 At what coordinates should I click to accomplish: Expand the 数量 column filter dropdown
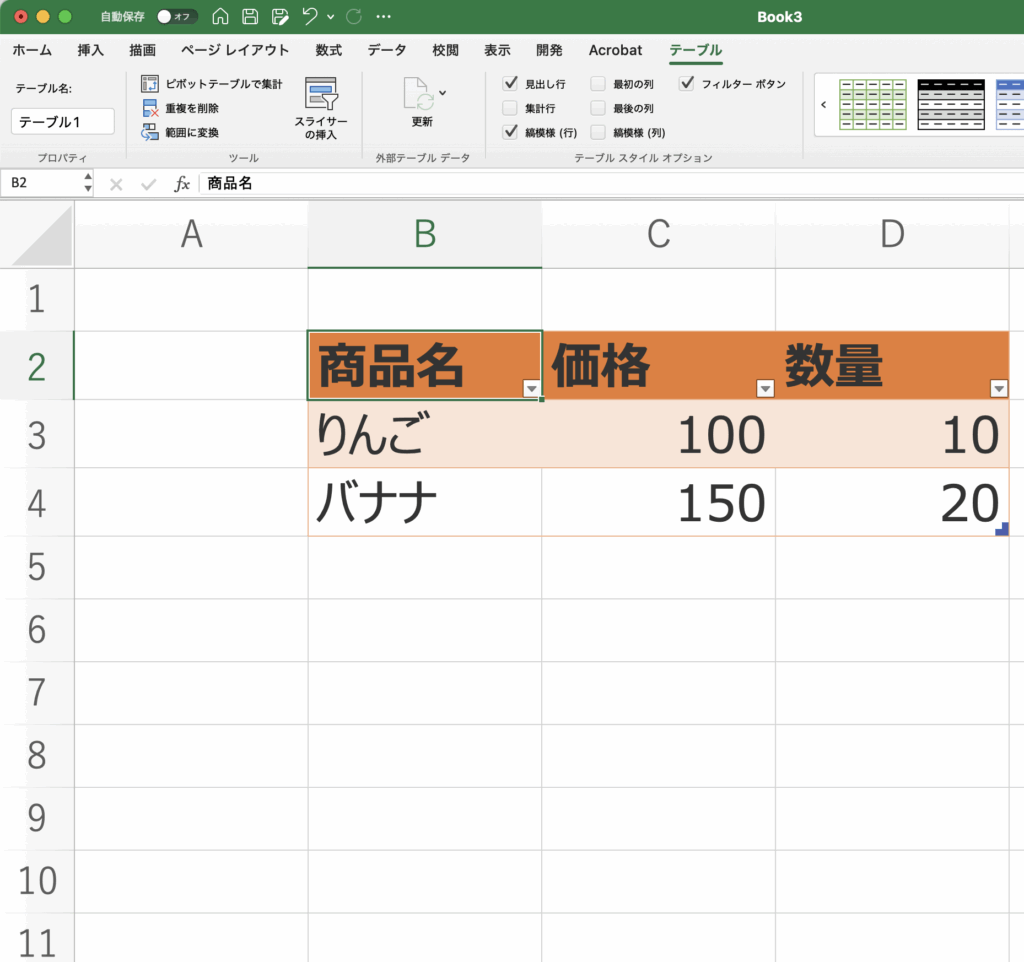[997, 389]
